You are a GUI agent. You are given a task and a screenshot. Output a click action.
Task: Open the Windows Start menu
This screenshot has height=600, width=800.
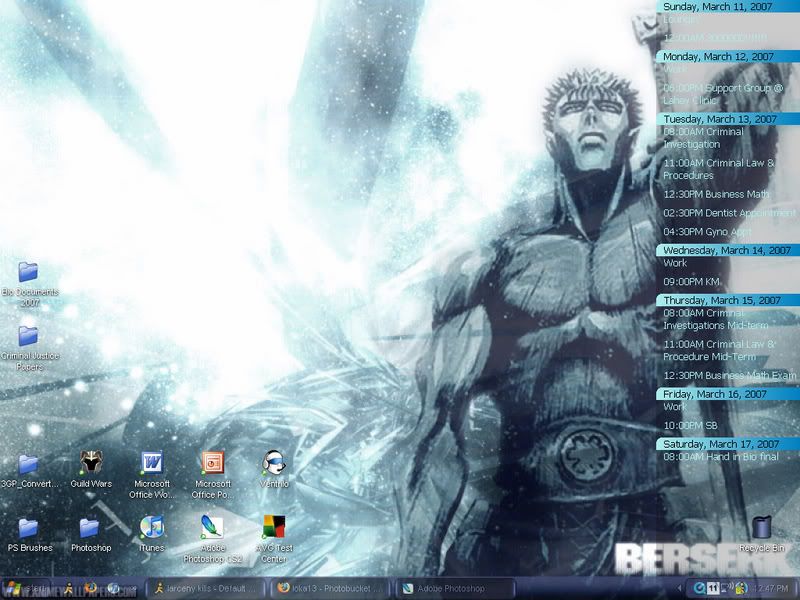tap(26, 589)
